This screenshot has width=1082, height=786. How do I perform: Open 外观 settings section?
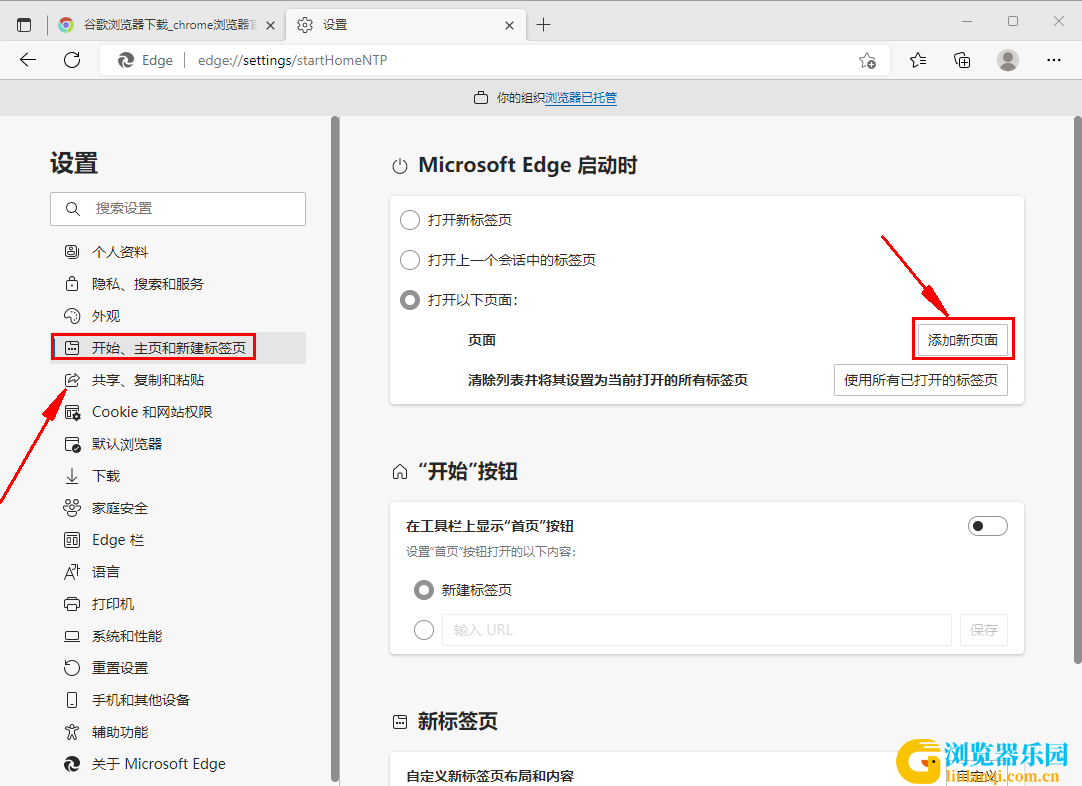[x=178, y=316]
